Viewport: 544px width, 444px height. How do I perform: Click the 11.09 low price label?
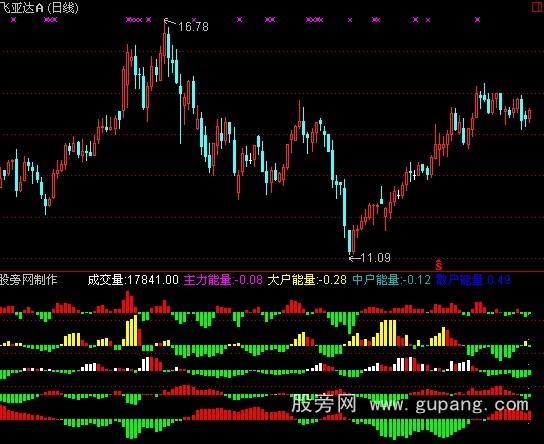[x=376, y=258]
